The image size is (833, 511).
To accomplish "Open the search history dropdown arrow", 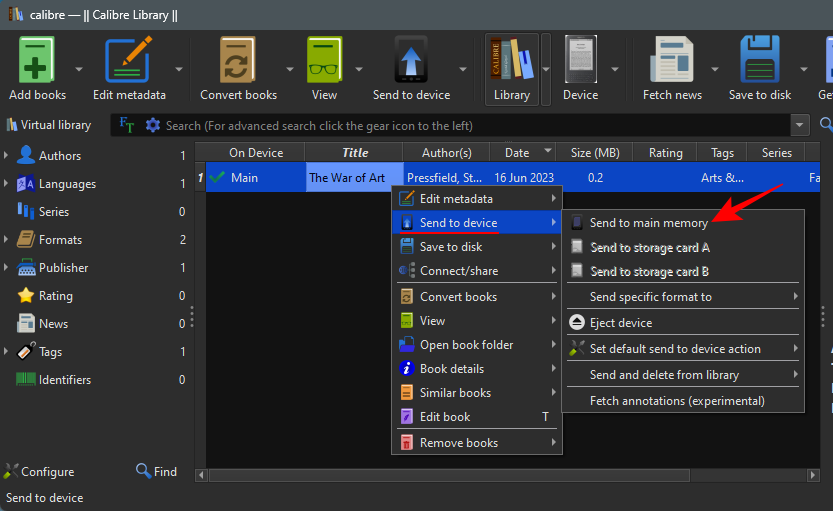I will (x=799, y=125).
